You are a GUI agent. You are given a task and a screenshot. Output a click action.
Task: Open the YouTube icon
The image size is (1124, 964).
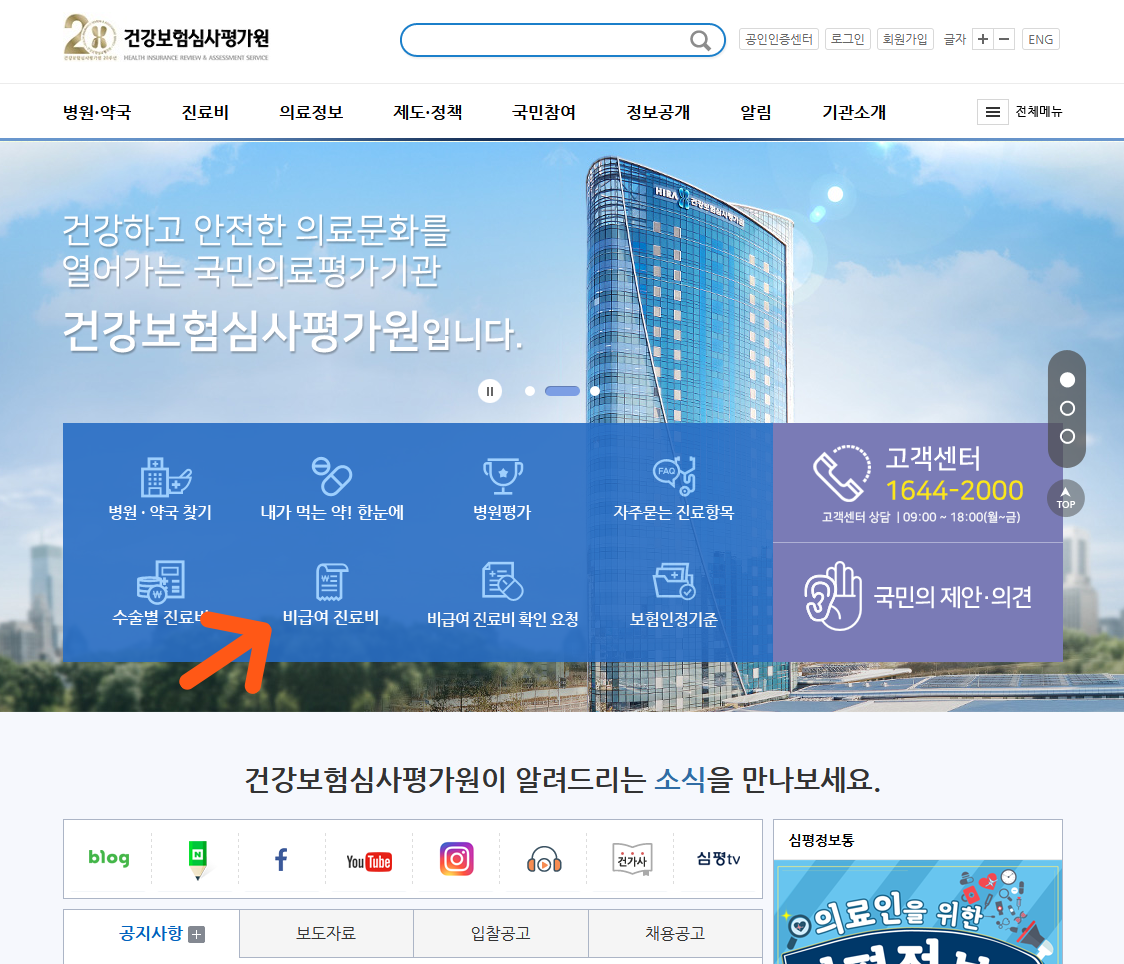click(368, 862)
